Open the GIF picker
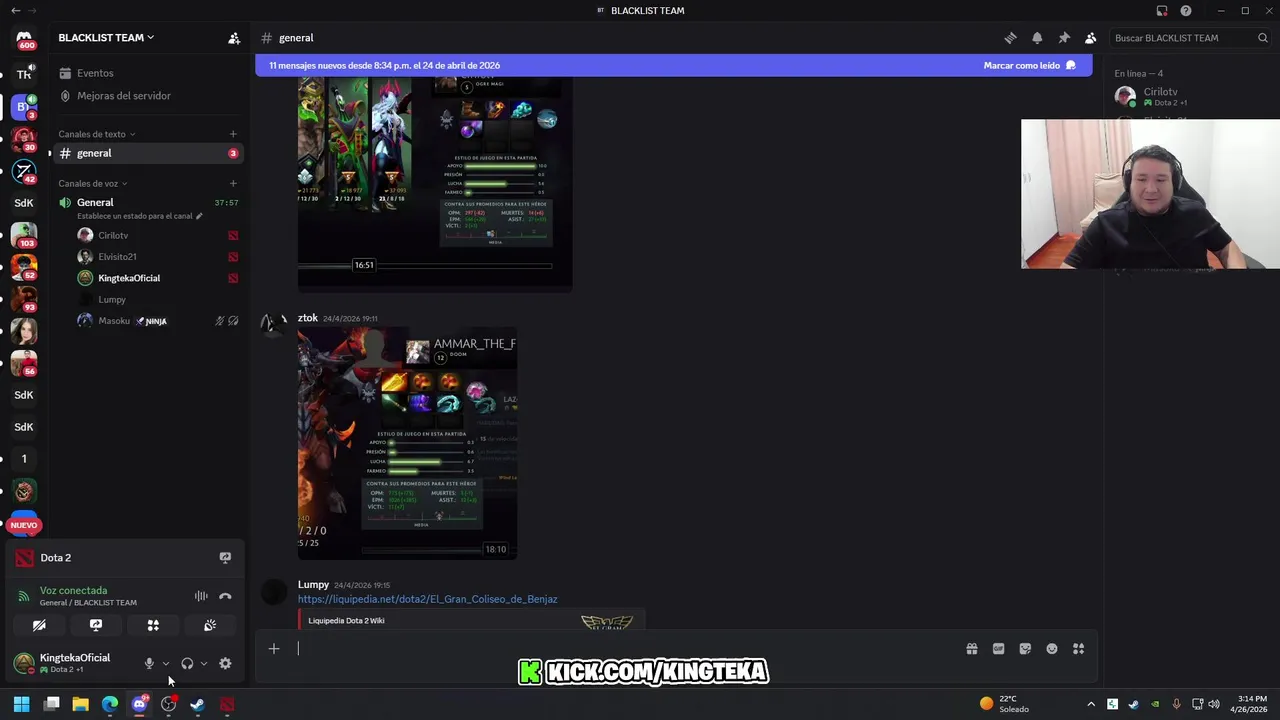Screen dimensions: 1280x720 (x=998, y=648)
